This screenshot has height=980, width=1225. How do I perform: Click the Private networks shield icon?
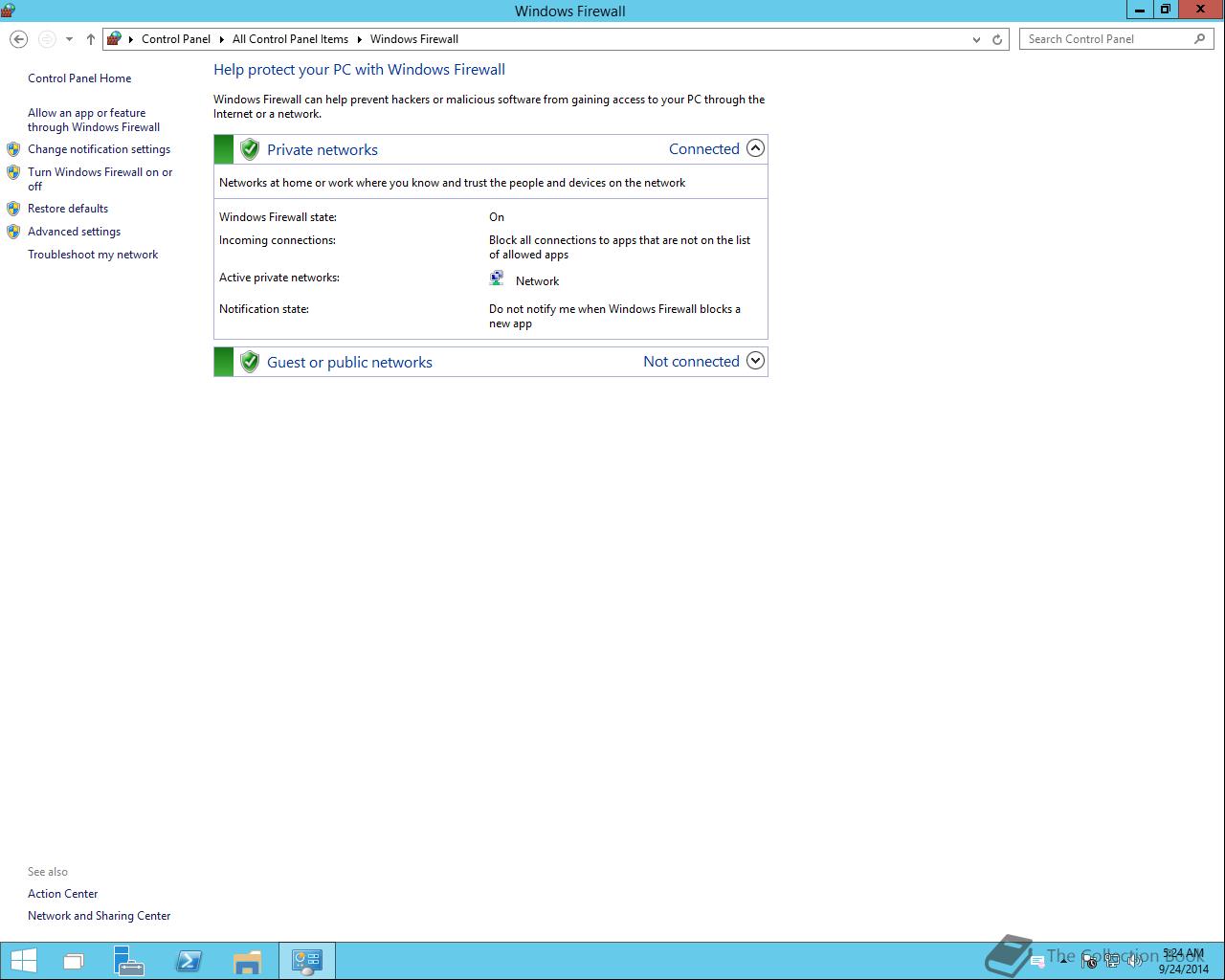point(250,149)
